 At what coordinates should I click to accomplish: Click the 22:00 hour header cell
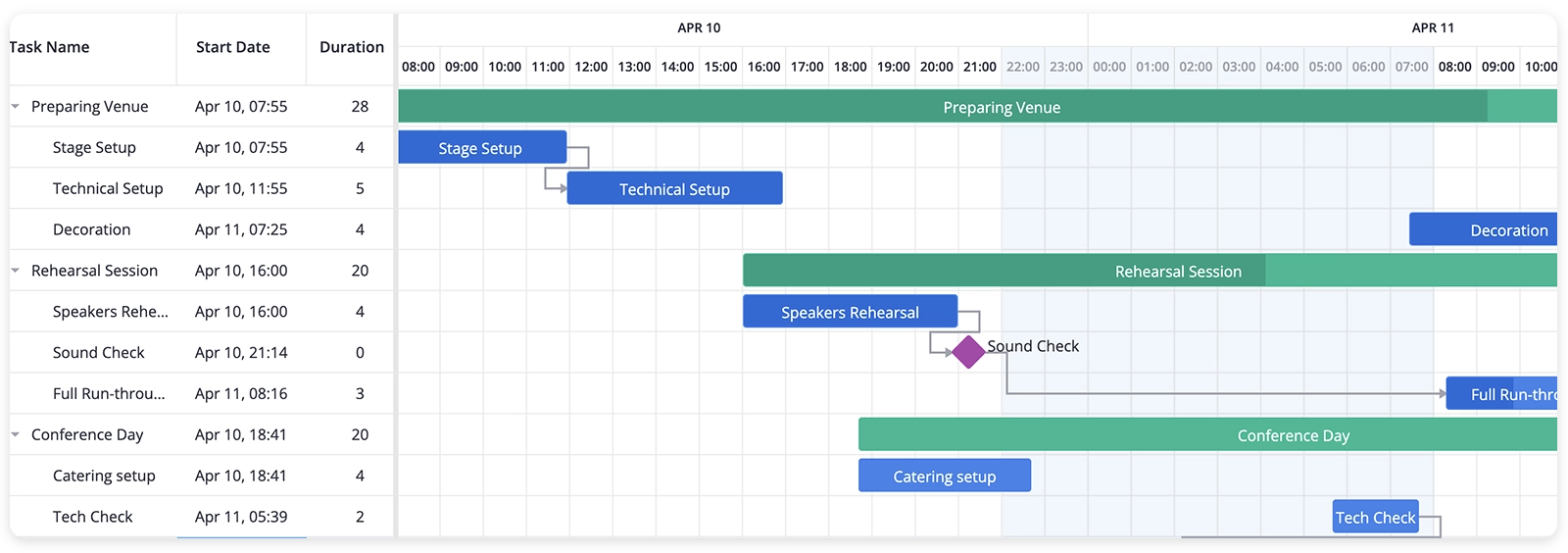pos(1023,67)
